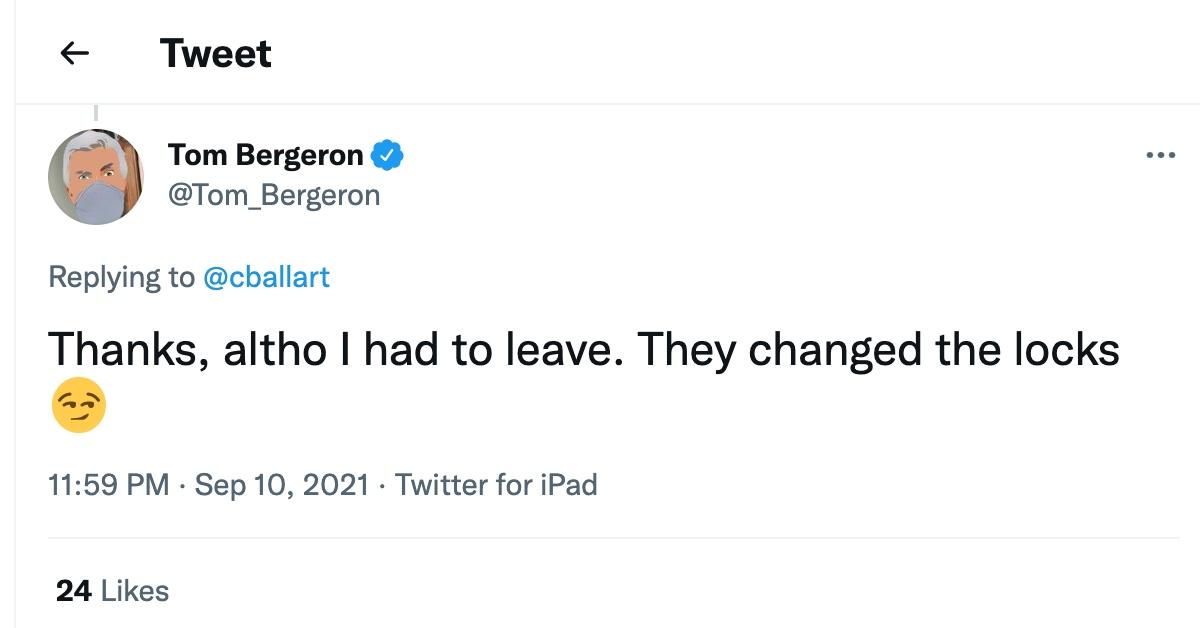
Task: Select the Twitter for iPad source label
Action: point(496,484)
